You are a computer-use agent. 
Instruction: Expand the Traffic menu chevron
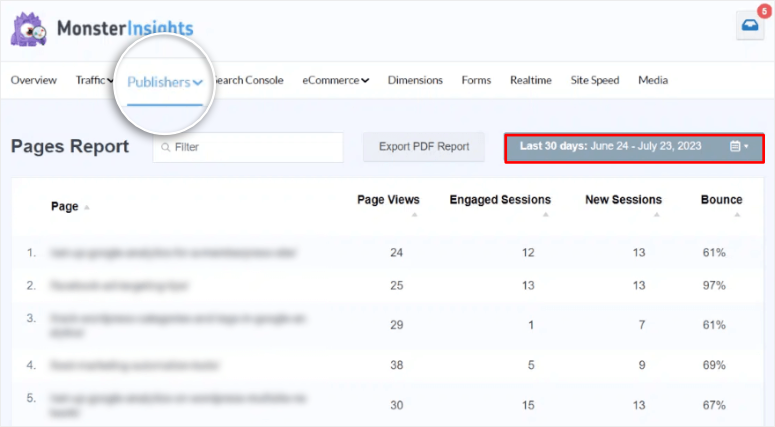[110, 81]
